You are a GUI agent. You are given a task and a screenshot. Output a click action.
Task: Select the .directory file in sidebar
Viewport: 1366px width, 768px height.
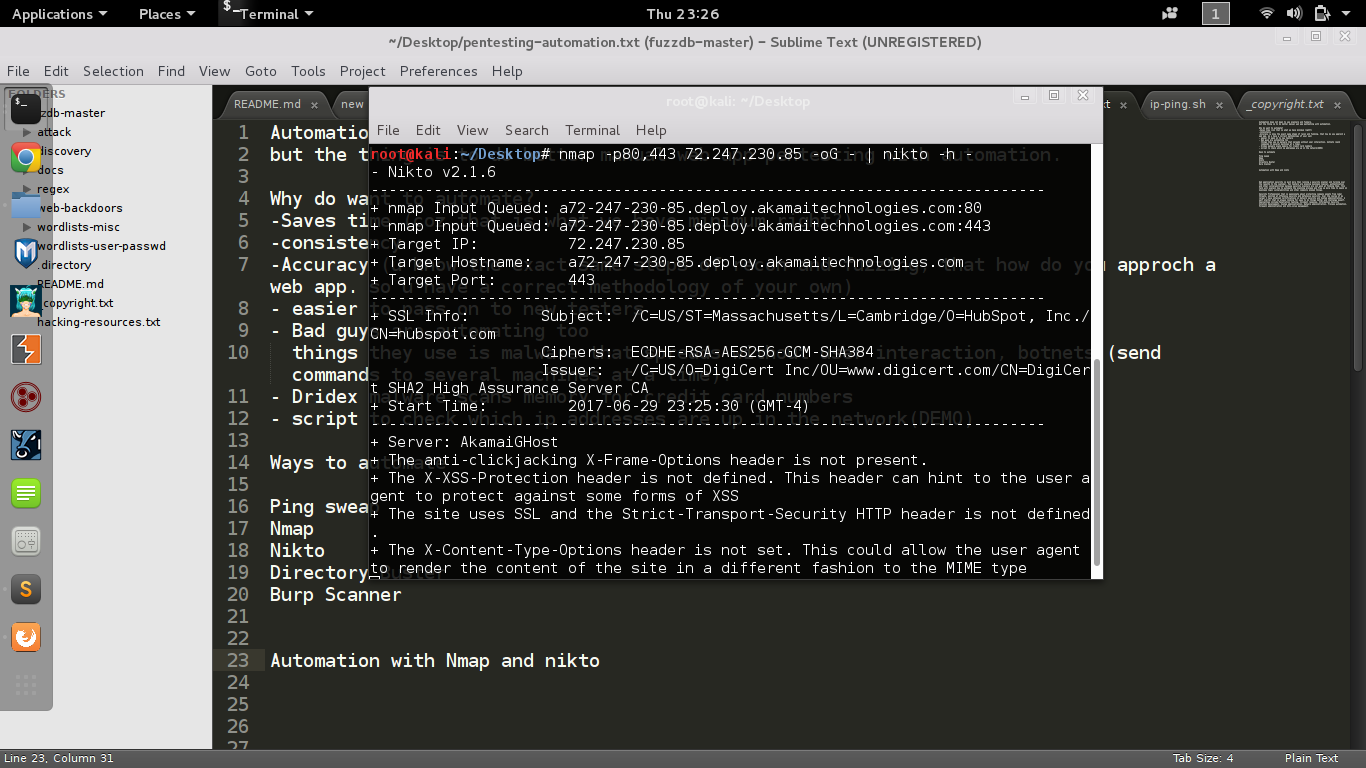coord(64,265)
